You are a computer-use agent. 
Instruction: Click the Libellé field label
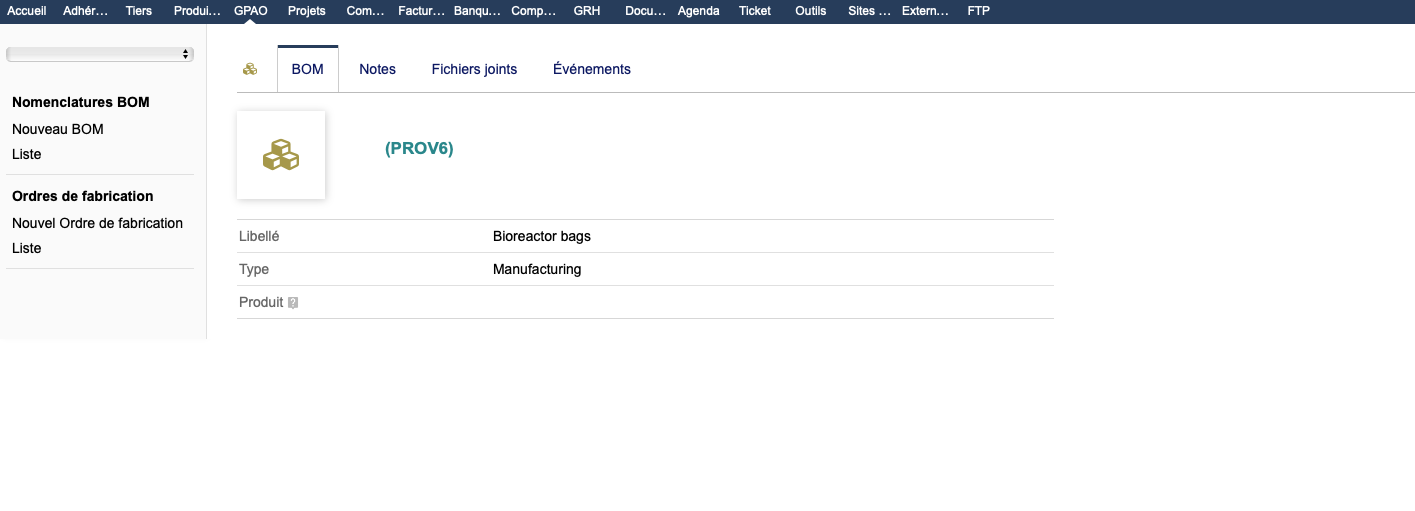[259, 236]
